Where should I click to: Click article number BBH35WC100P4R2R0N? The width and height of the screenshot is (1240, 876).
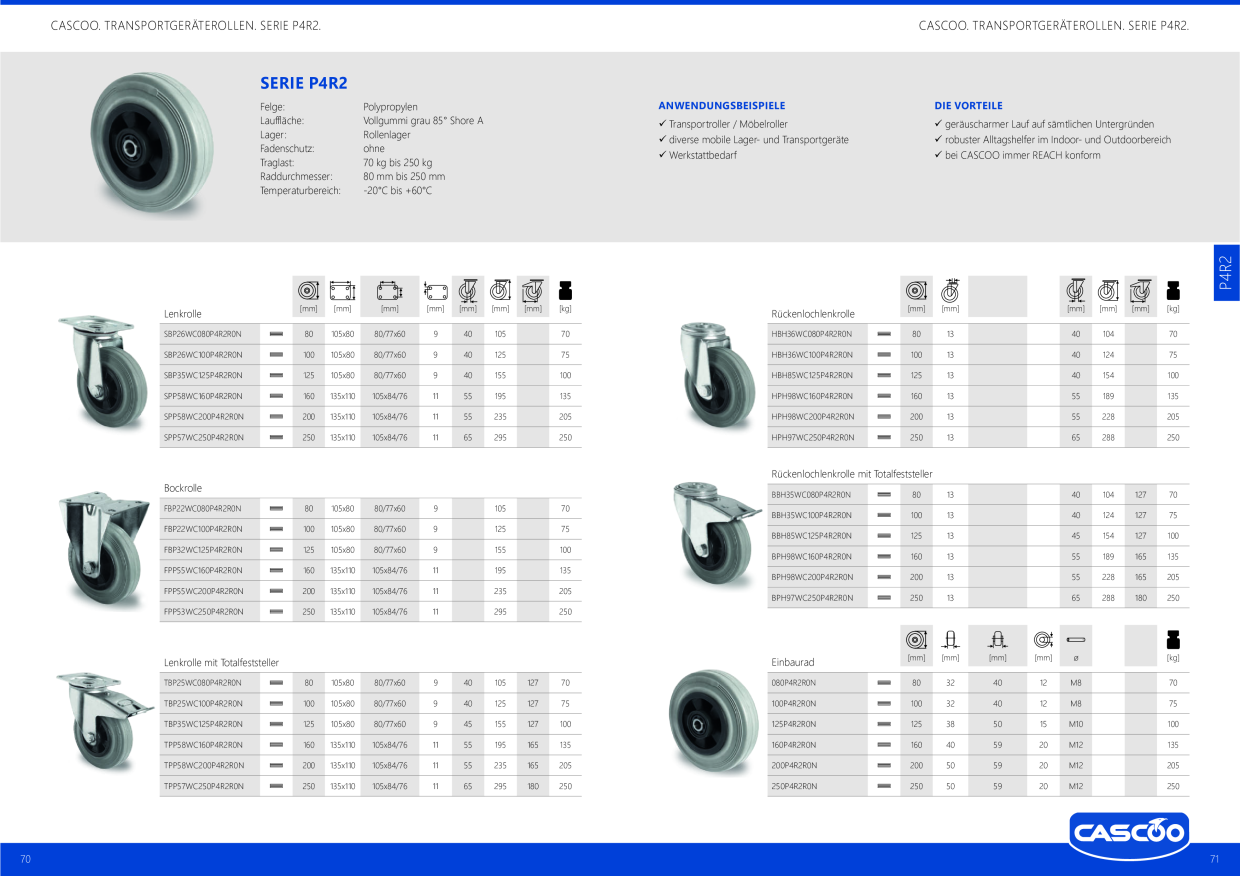(x=811, y=515)
